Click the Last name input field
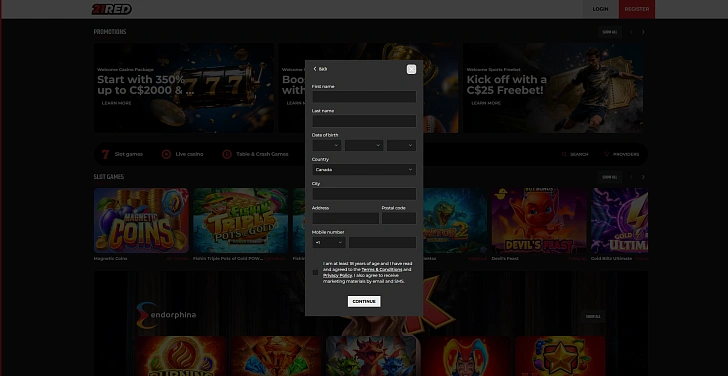Viewport: 728px width, 376px height. (x=364, y=121)
